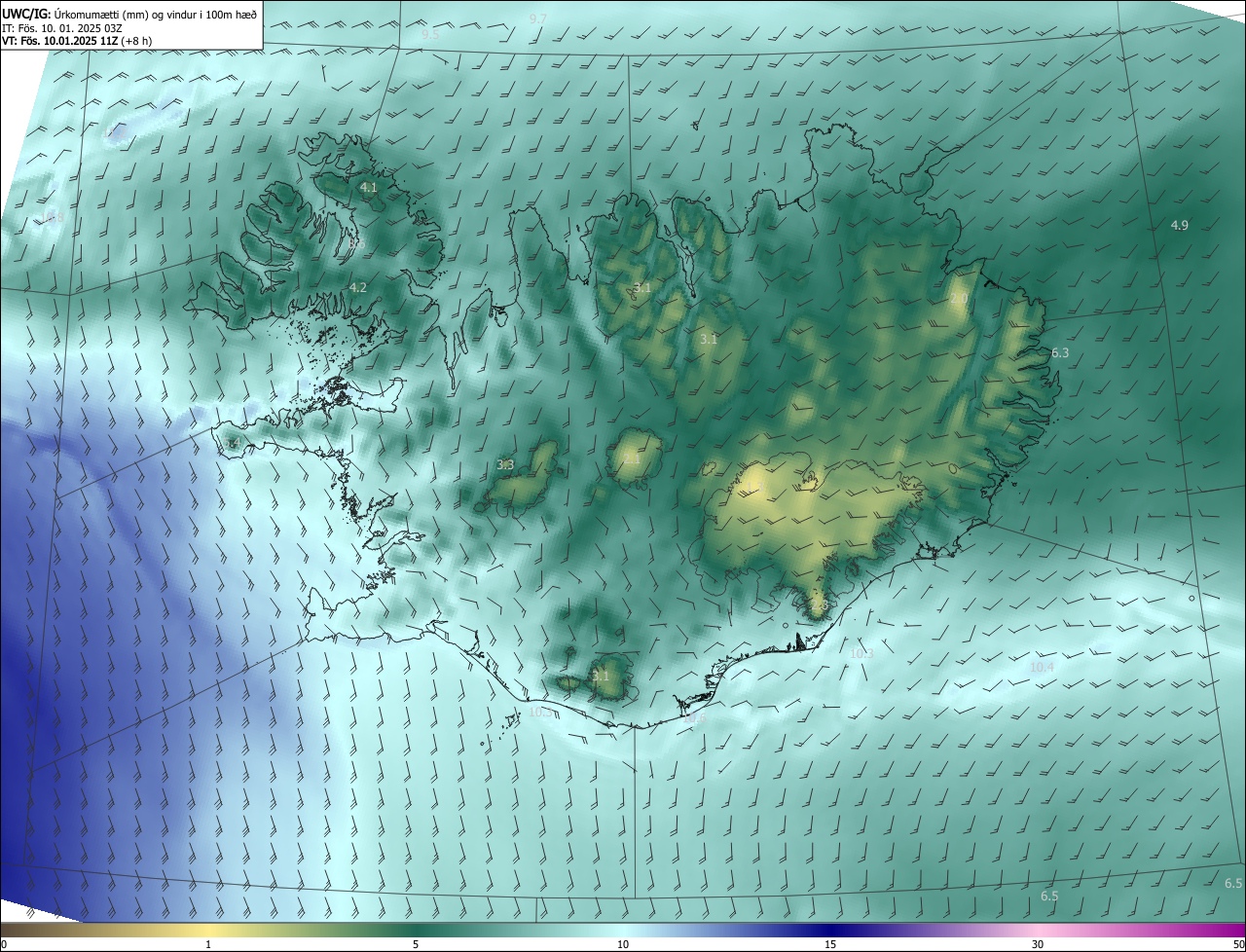Click the colorbar tick label 1

[x=208, y=944]
